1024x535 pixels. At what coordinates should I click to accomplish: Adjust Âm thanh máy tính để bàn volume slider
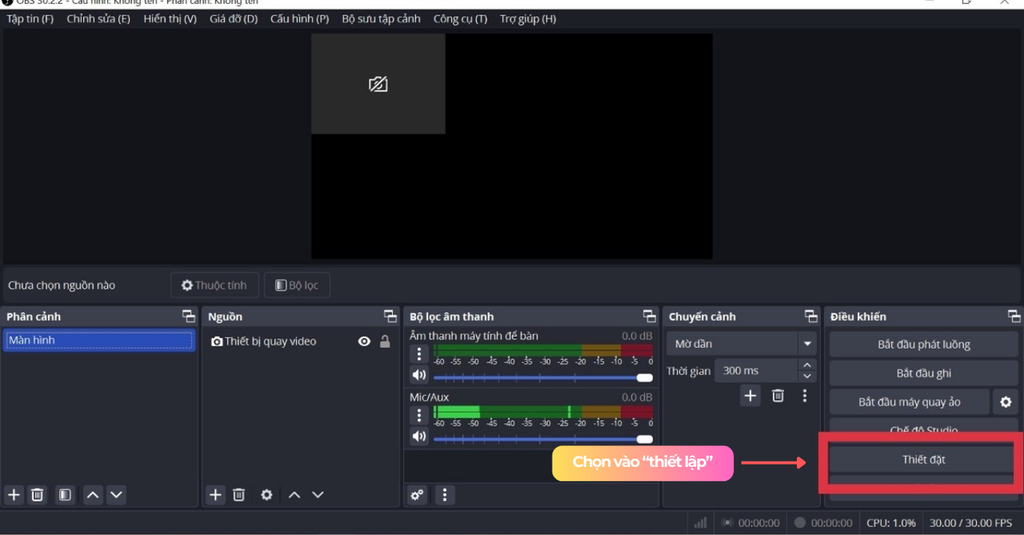(543, 378)
